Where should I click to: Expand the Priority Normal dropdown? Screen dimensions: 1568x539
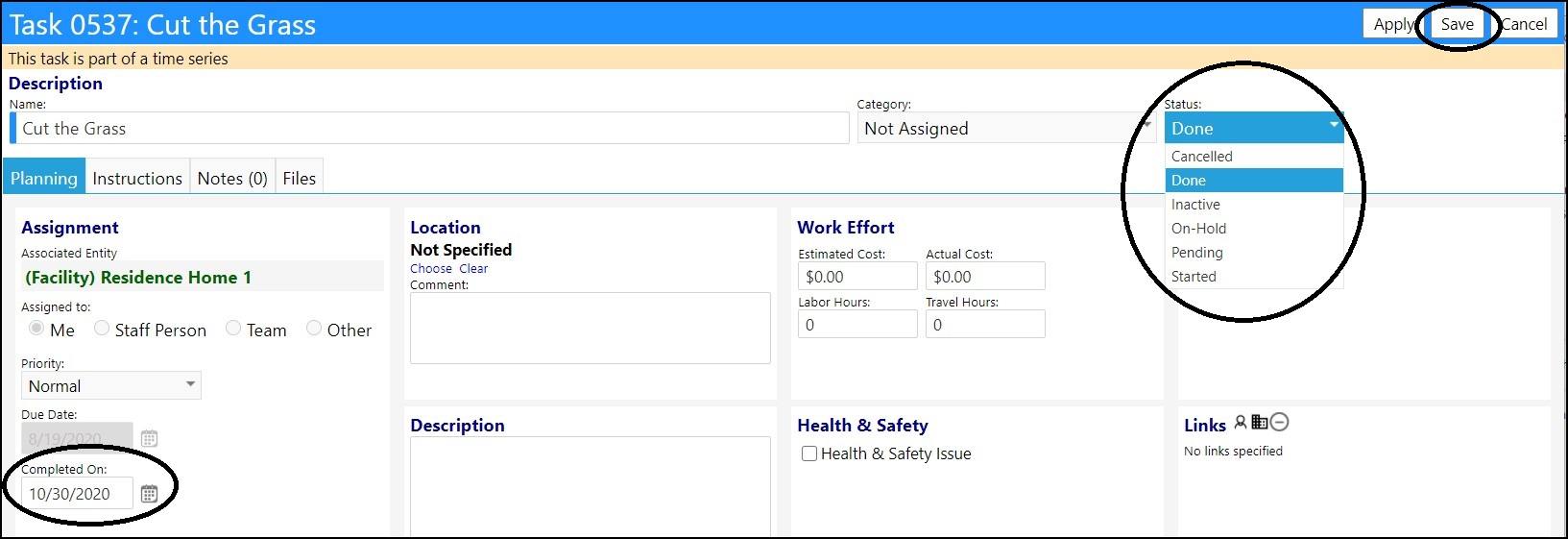pyautogui.click(x=111, y=385)
